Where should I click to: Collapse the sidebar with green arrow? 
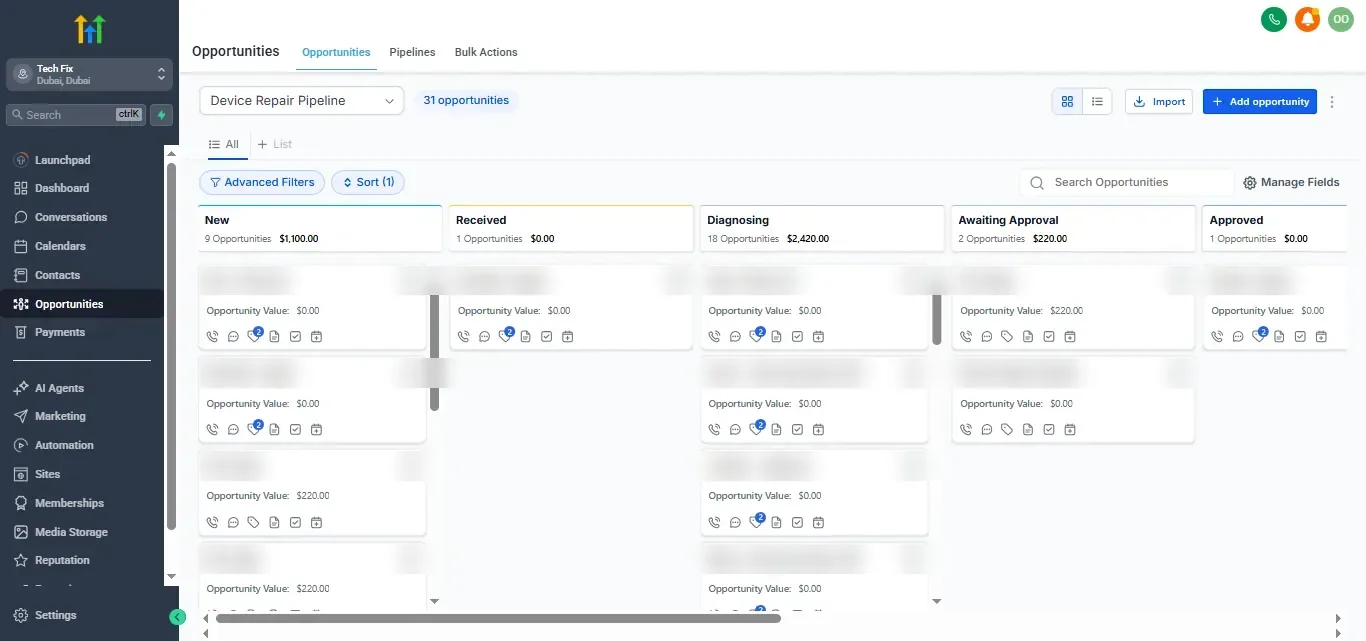178,617
